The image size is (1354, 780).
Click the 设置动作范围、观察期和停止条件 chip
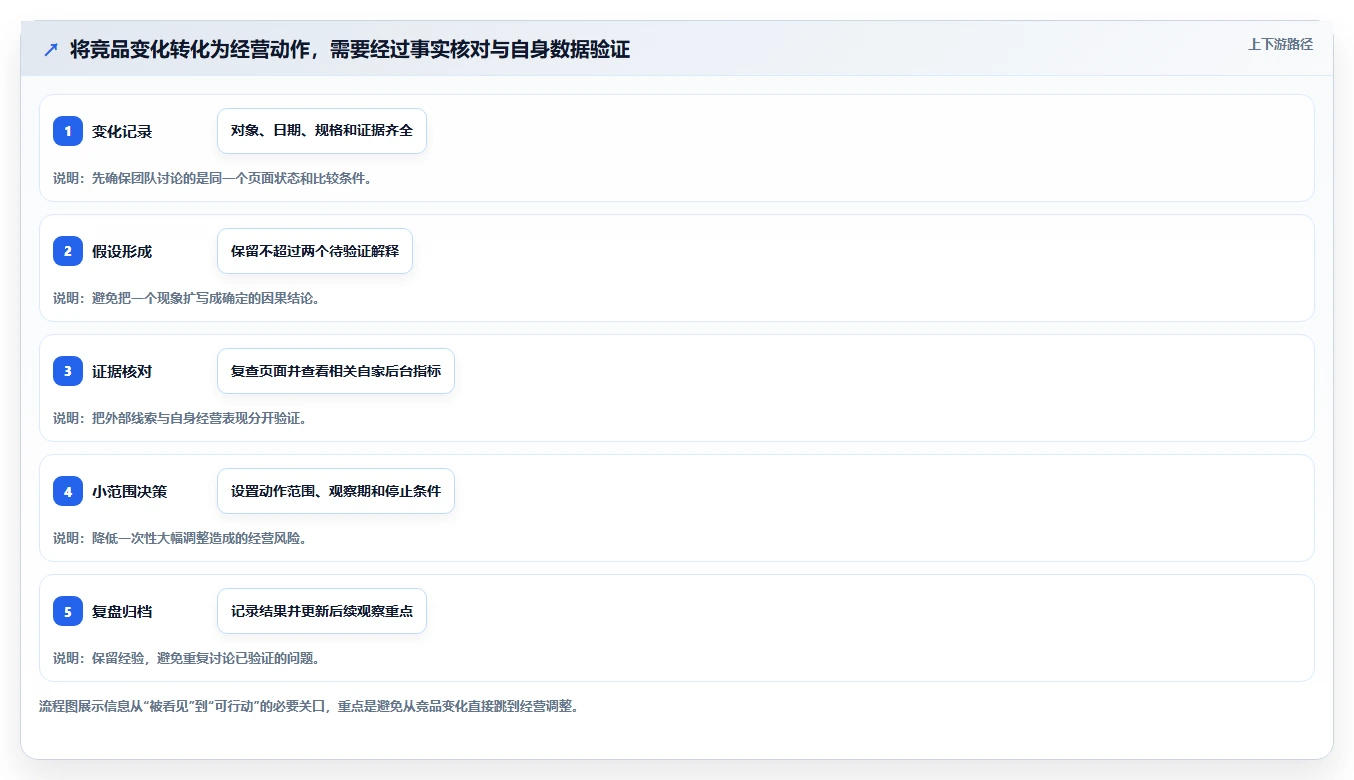pyautogui.click(x=336, y=491)
